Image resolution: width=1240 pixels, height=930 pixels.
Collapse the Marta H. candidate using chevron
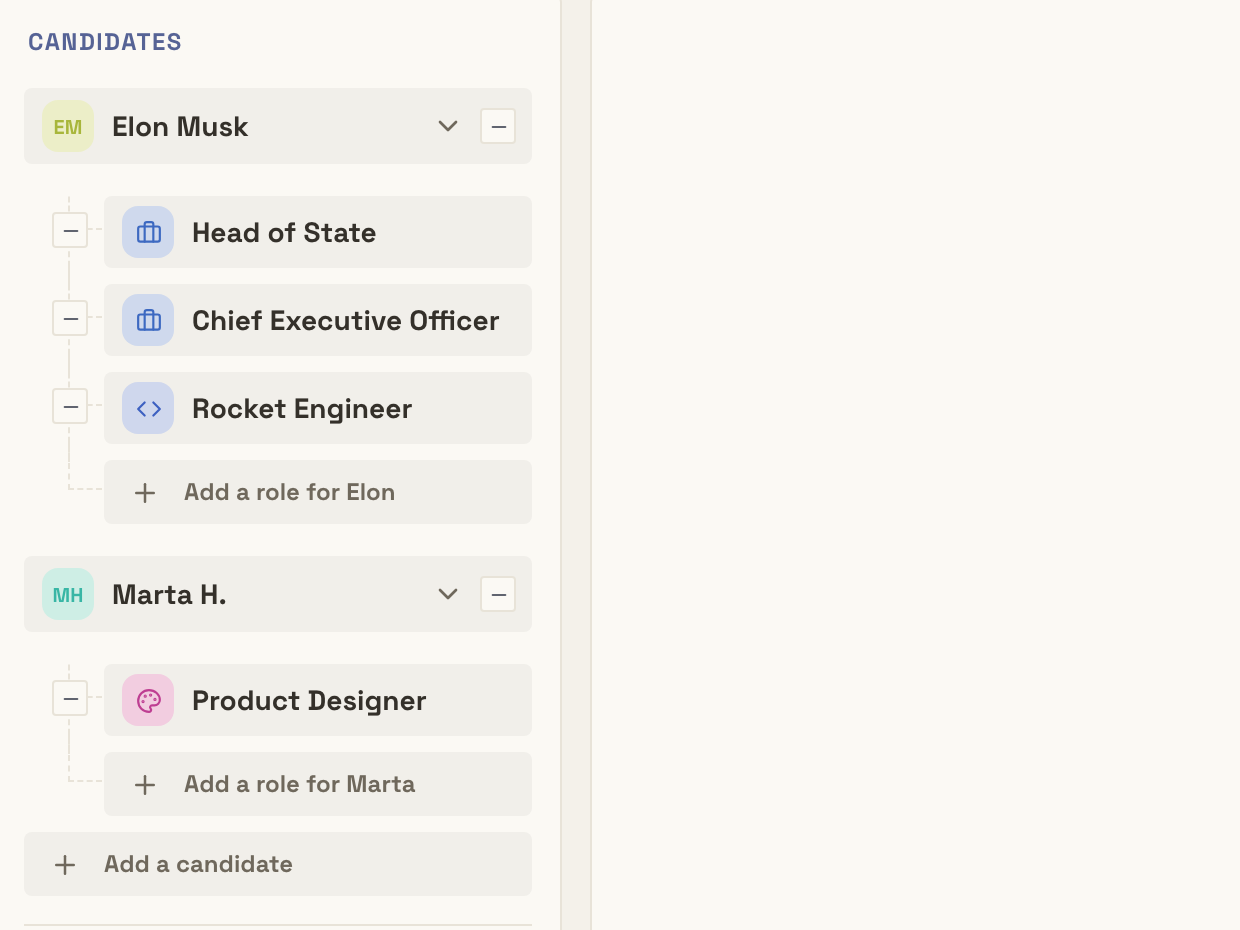click(448, 594)
